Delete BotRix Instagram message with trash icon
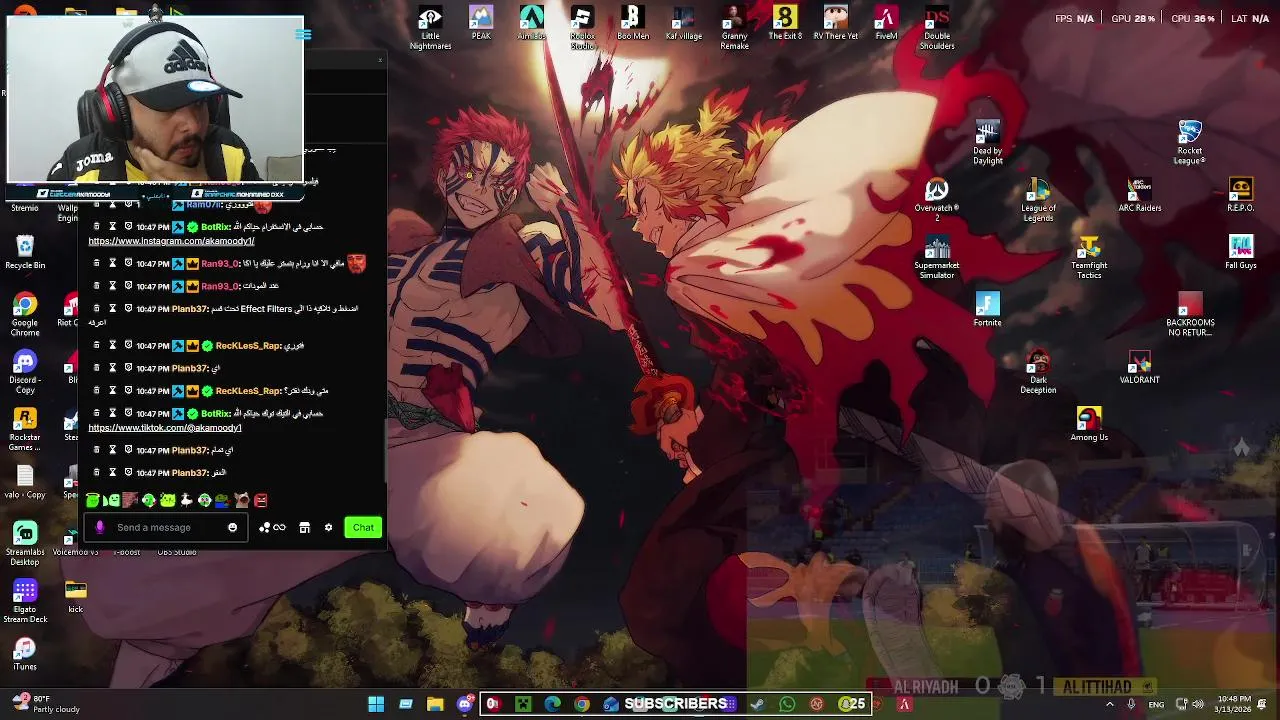1280x720 pixels. point(97,227)
